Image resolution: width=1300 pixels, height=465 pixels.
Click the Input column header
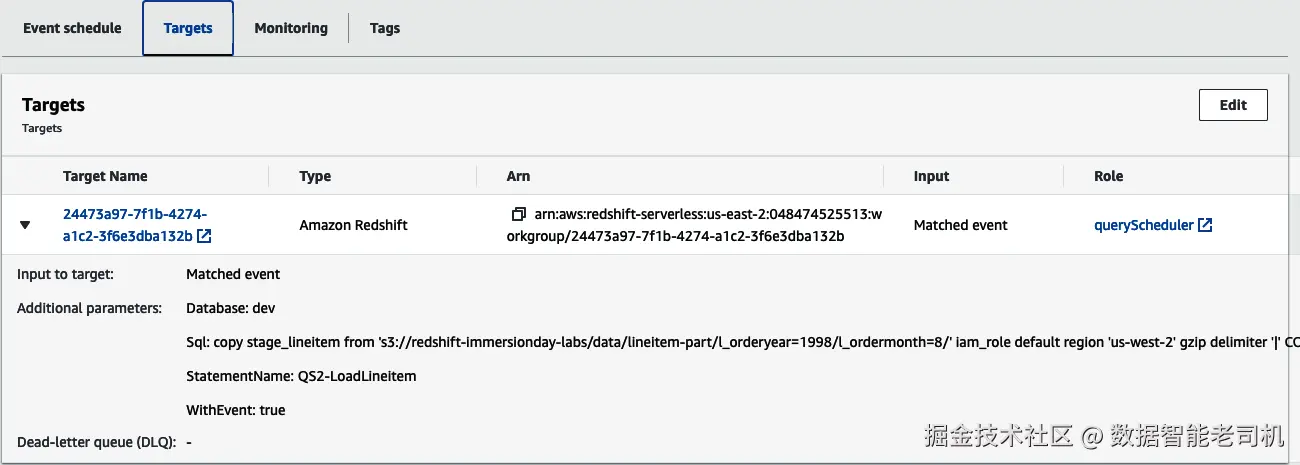click(931, 176)
